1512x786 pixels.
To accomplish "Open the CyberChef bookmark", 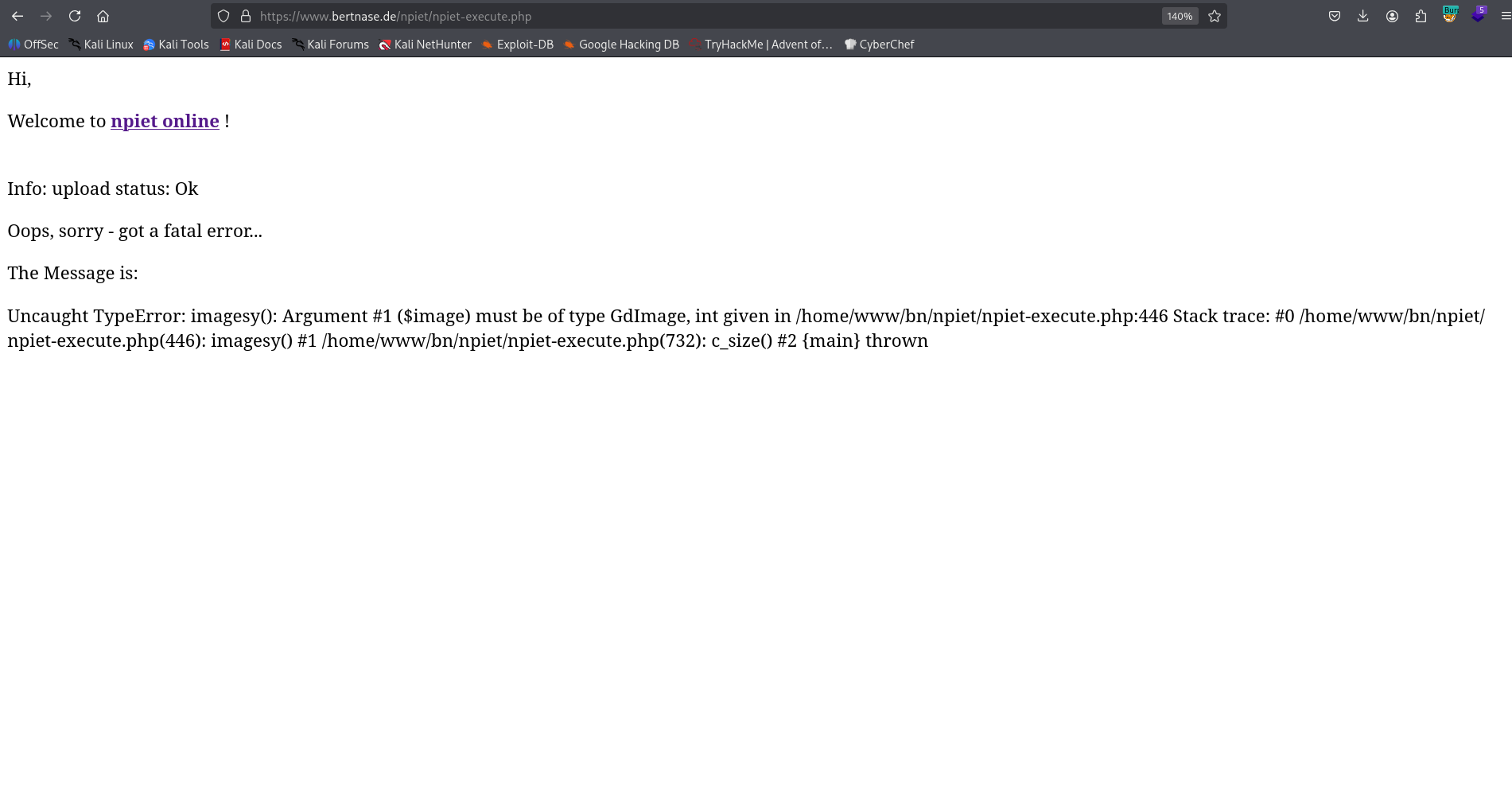I will 879,45.
